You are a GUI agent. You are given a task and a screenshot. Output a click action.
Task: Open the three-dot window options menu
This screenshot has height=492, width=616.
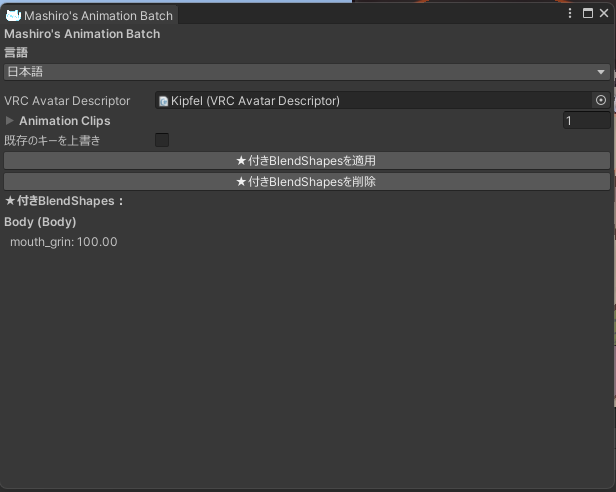[x=571, y=14]
